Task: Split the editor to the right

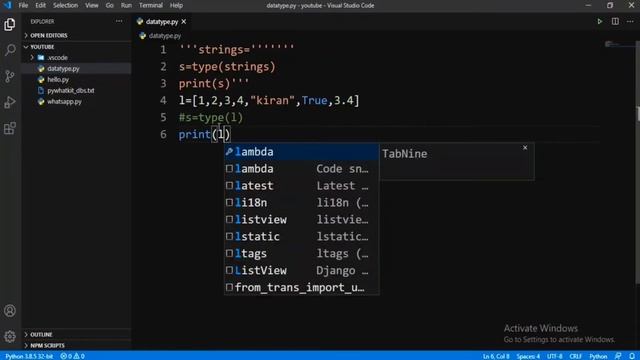Action: coord(615,21)
